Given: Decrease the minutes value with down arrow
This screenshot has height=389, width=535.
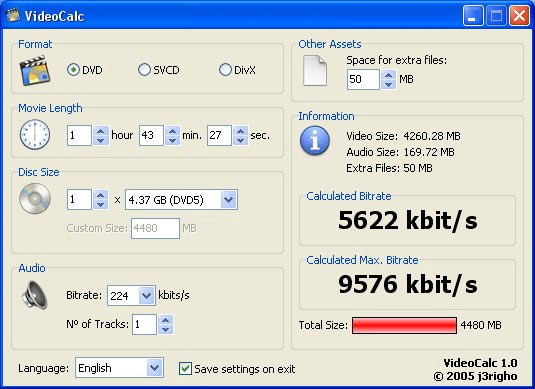Looking at the screenshot, I should pyautogui.click(x=172, y=140).
